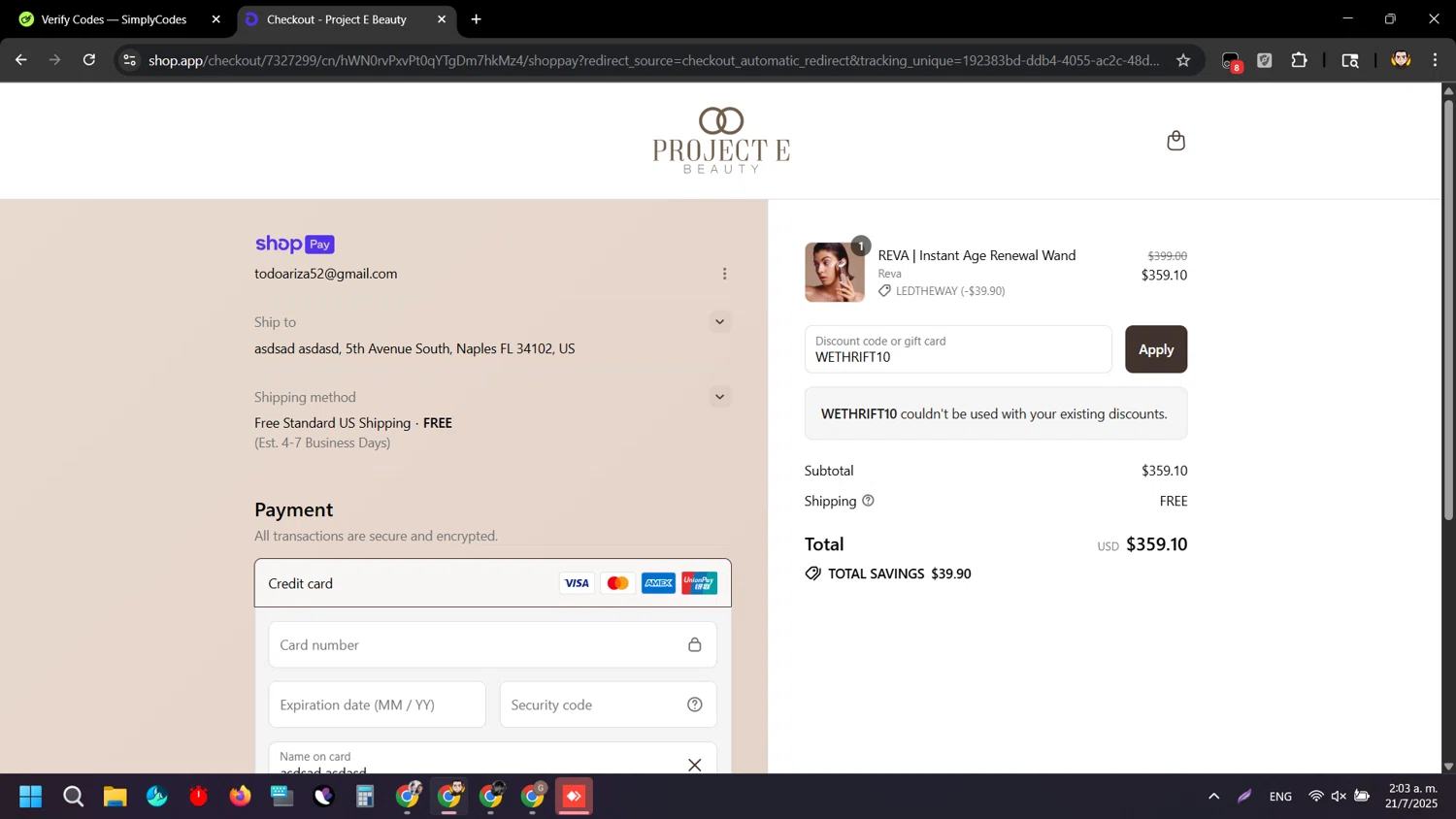
Task: Click the Security code field
Action: pyautogui.click(x=608, y=704)
